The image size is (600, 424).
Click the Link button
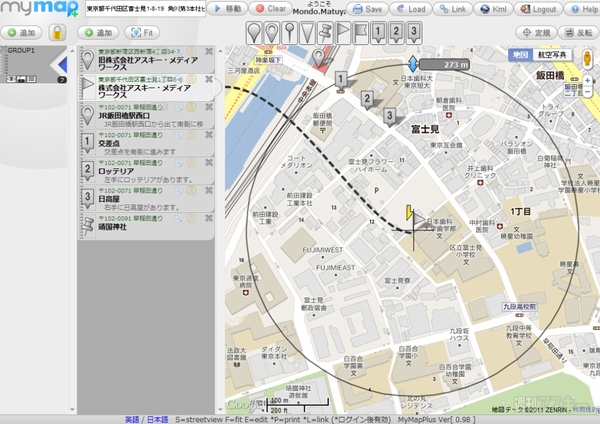pyautogui.click(x=453, y=9)
